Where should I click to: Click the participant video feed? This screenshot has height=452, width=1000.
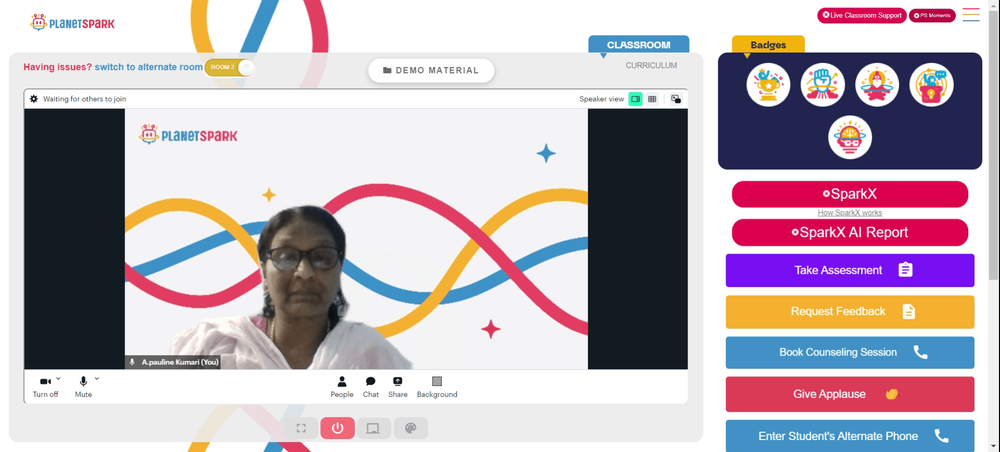[x=356, y=239]
